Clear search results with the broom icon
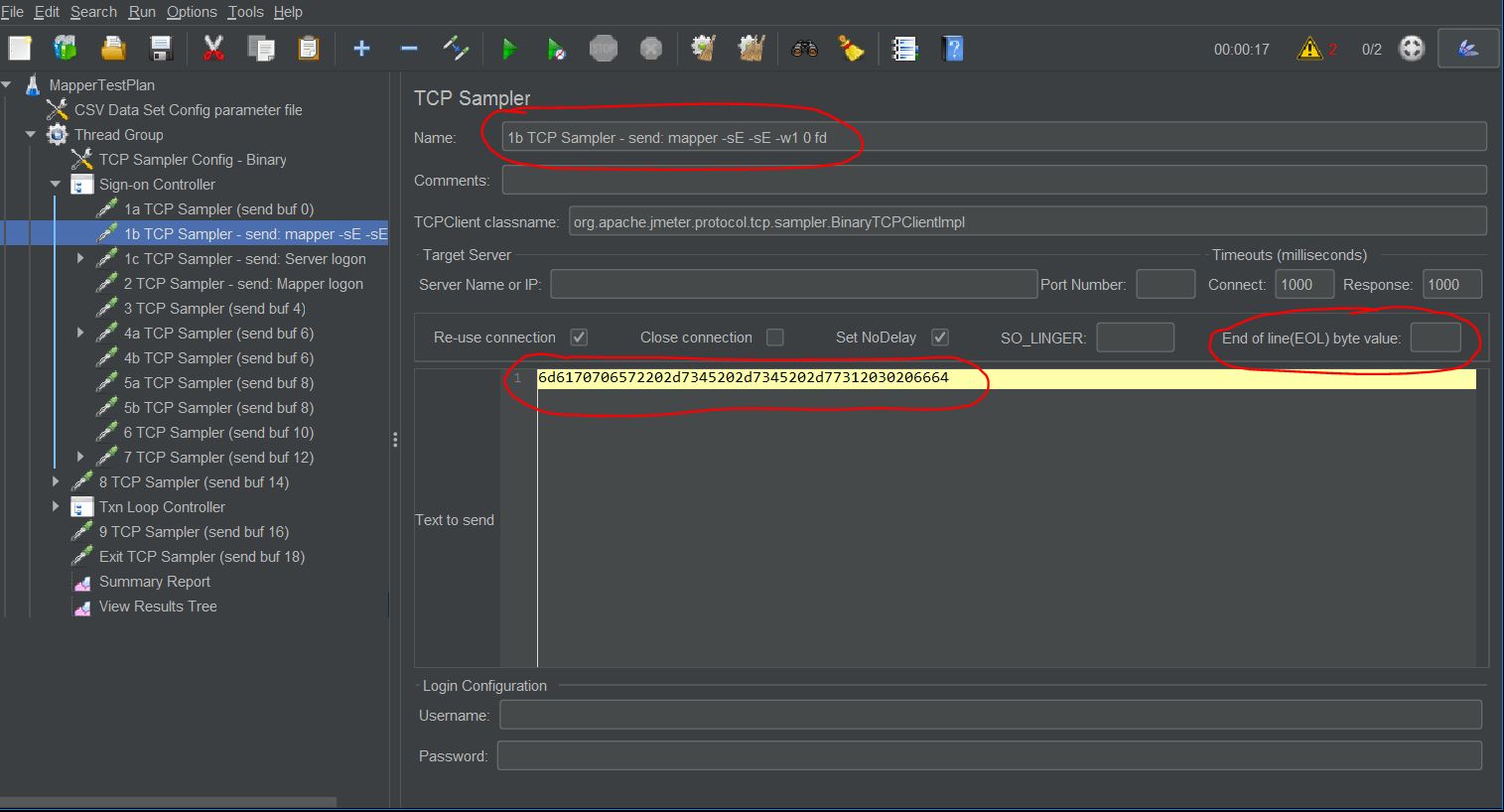 click(851, 48)
